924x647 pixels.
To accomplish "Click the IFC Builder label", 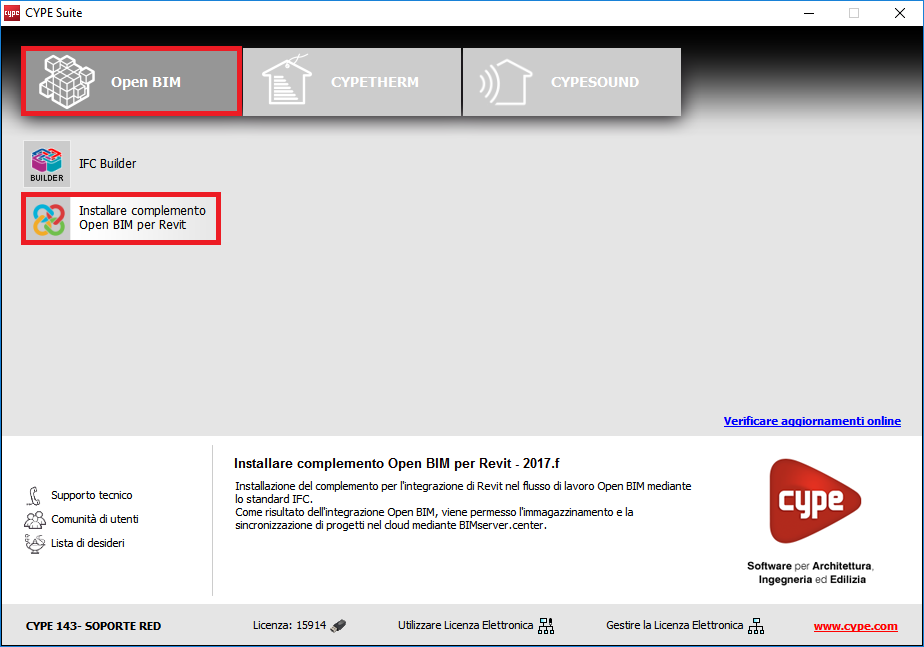I will (x=108, y=164).
